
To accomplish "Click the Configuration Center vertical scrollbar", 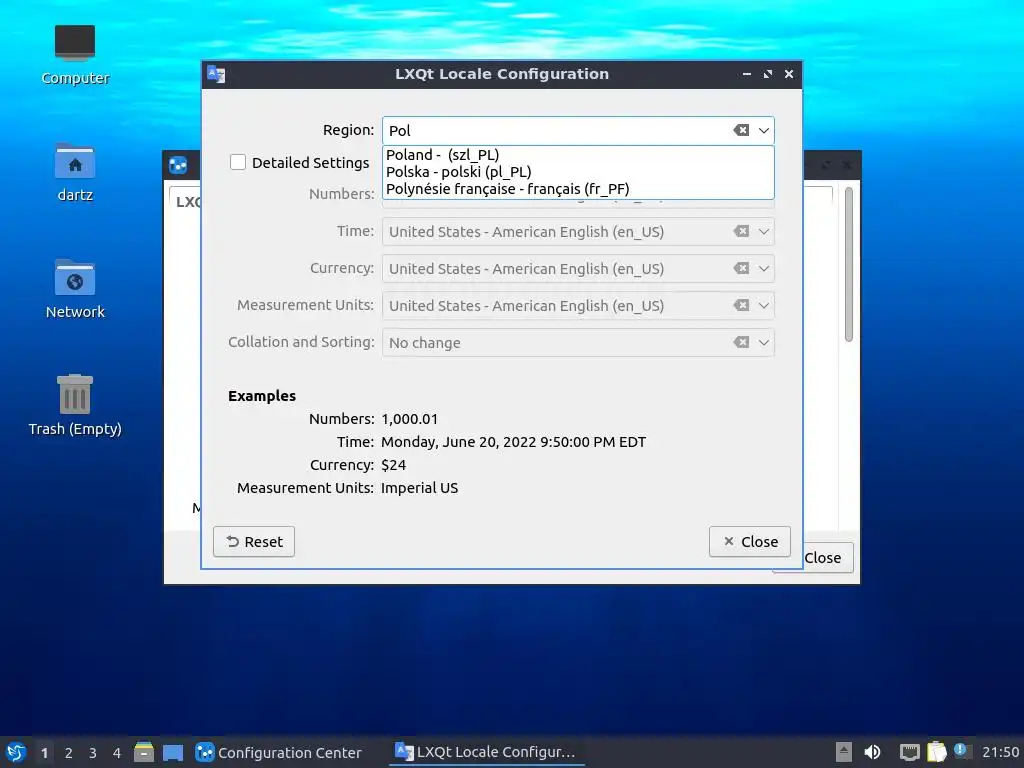I will pos(849,264).
